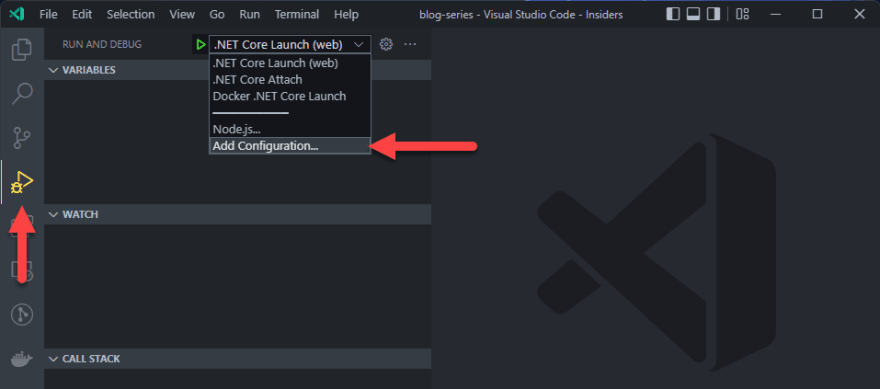Open the Git graph circular icon
Screen dimensions: 880x389
(x=22, y=315)
